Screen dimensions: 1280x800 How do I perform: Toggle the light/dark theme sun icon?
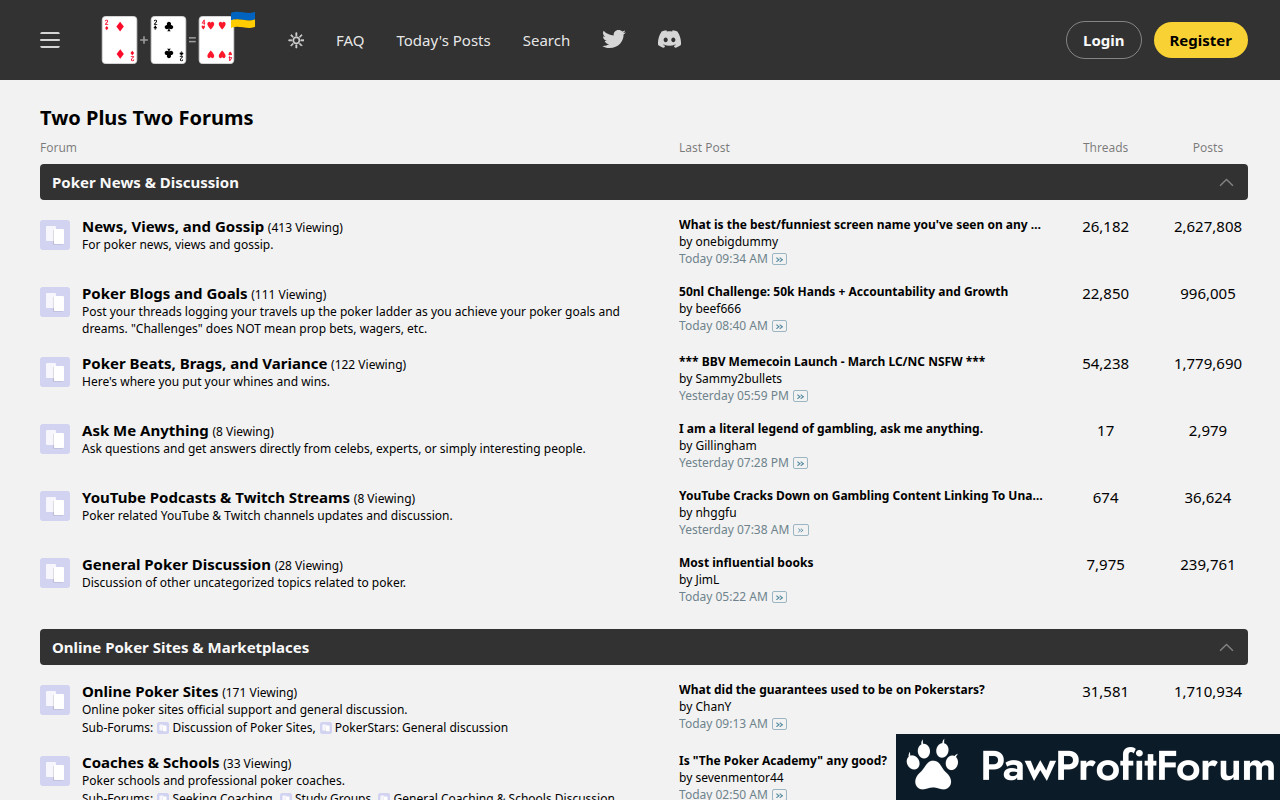pyautogui.click(x=296, y=40)
